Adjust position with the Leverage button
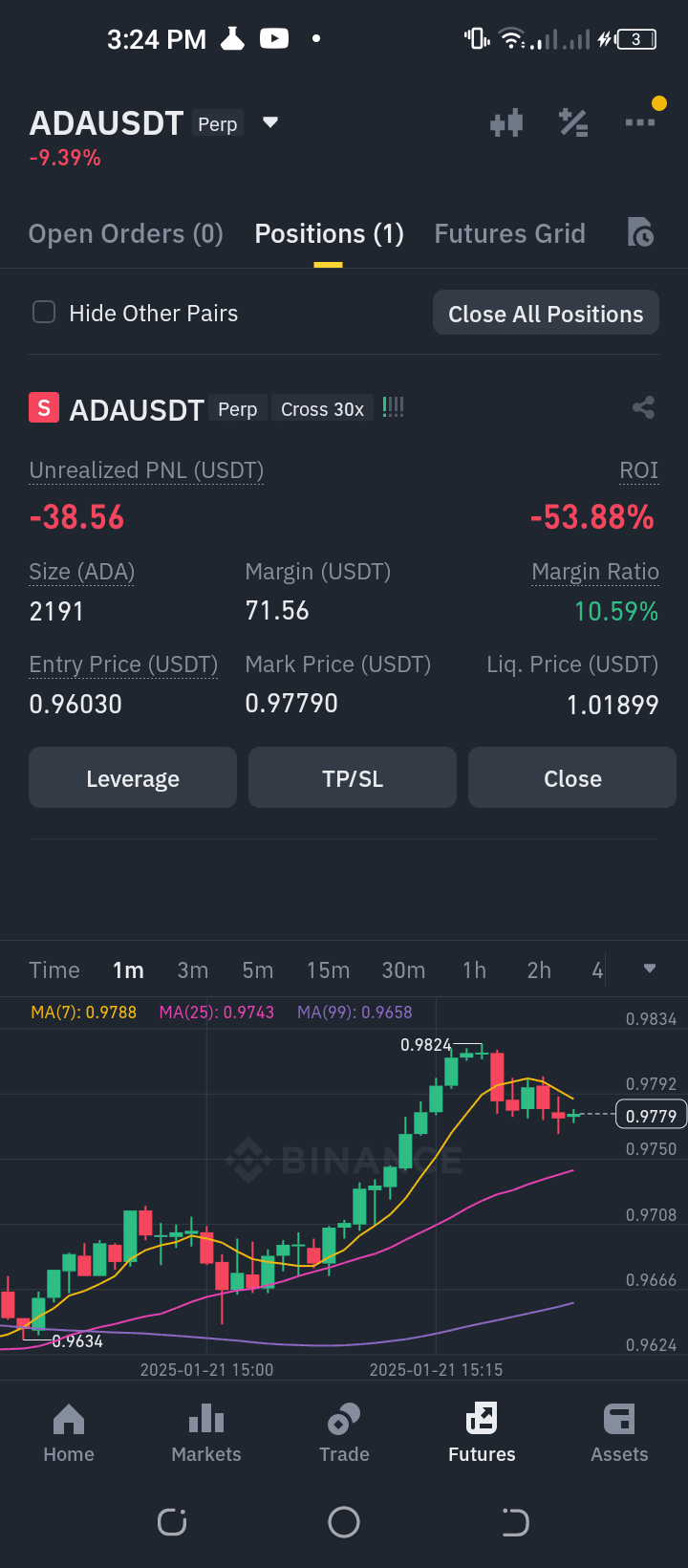Screen dimensions: 688x1568 133,778
